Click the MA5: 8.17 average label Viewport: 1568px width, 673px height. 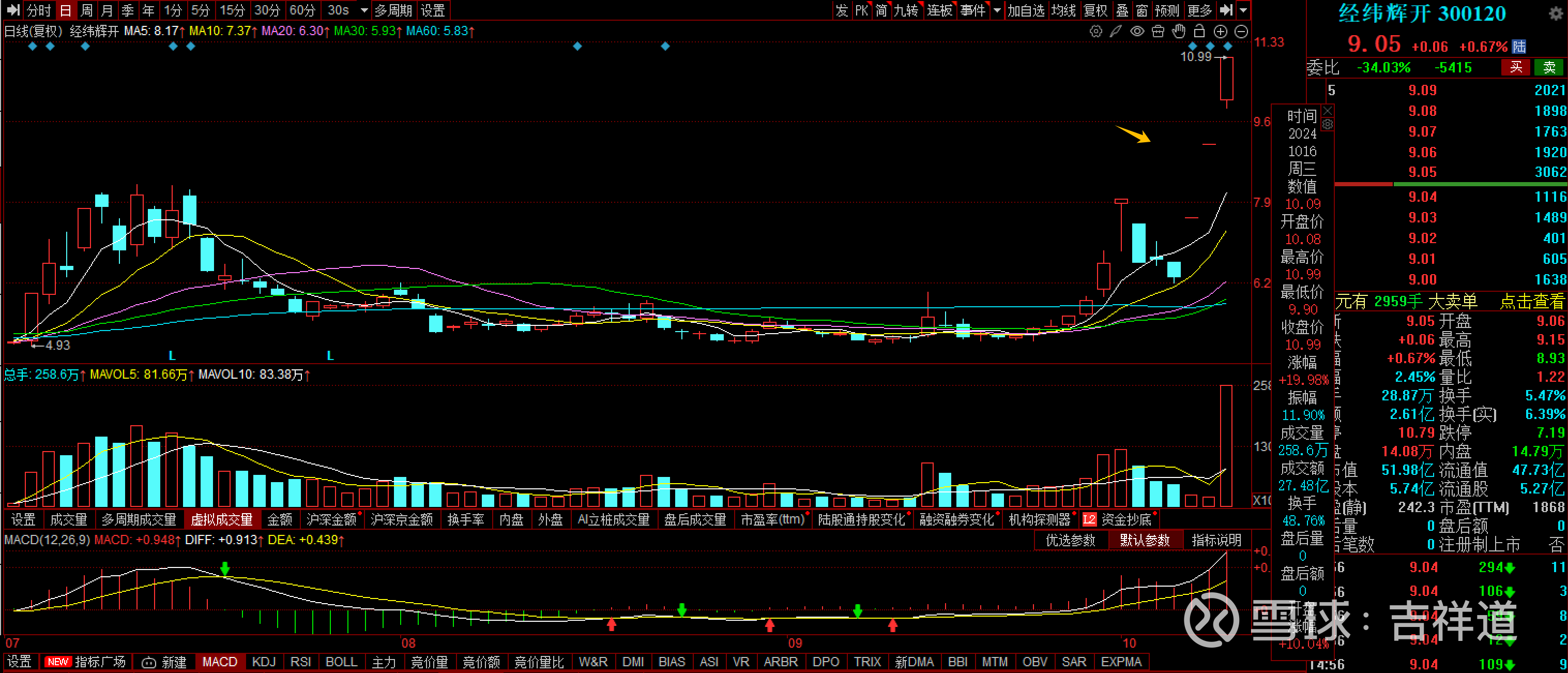coord(154,31)
